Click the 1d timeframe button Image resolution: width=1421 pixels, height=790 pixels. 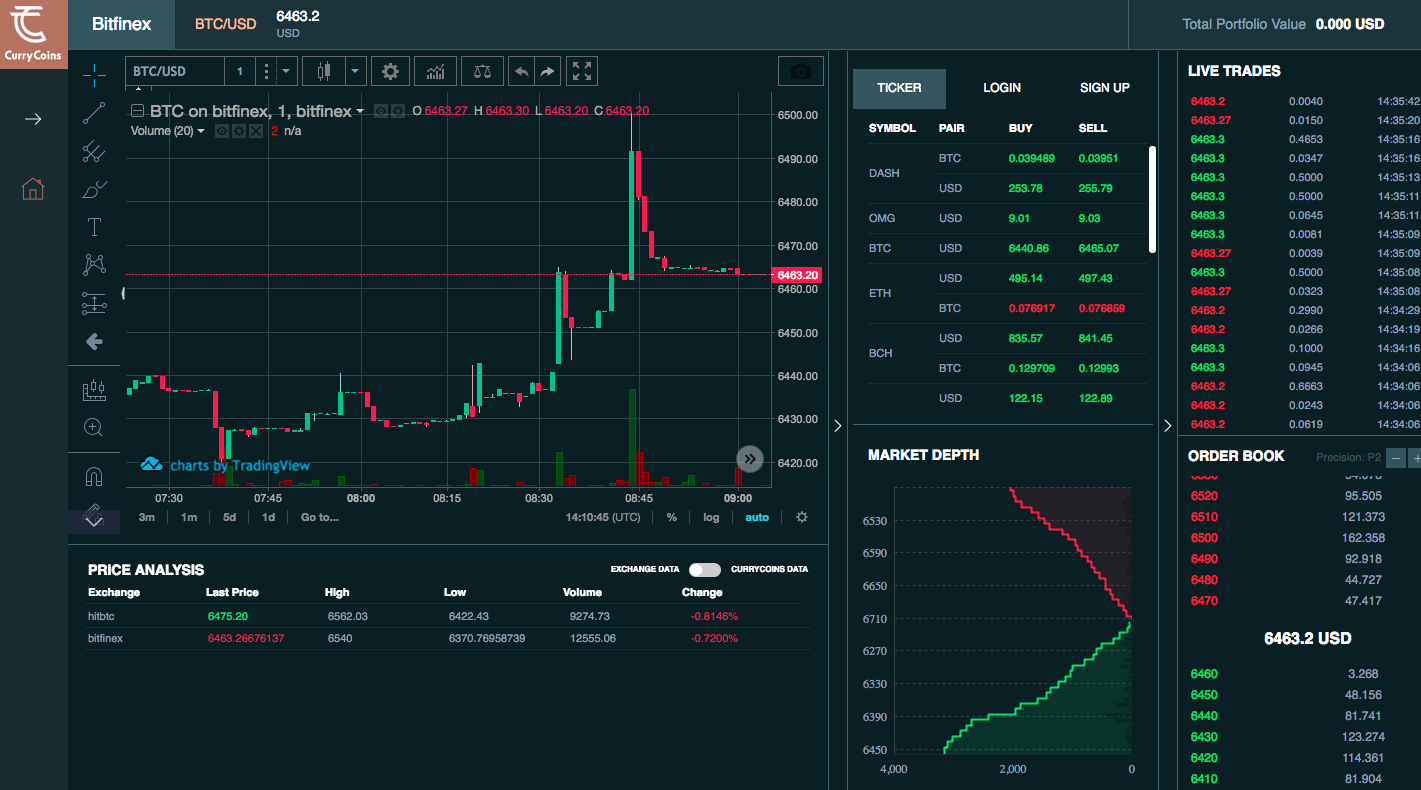click(267, 517)
